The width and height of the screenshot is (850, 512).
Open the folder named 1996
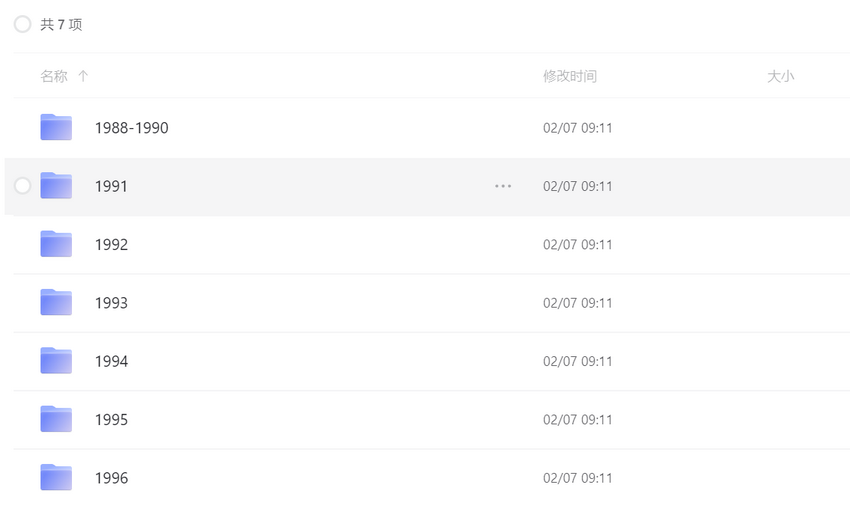111,478
